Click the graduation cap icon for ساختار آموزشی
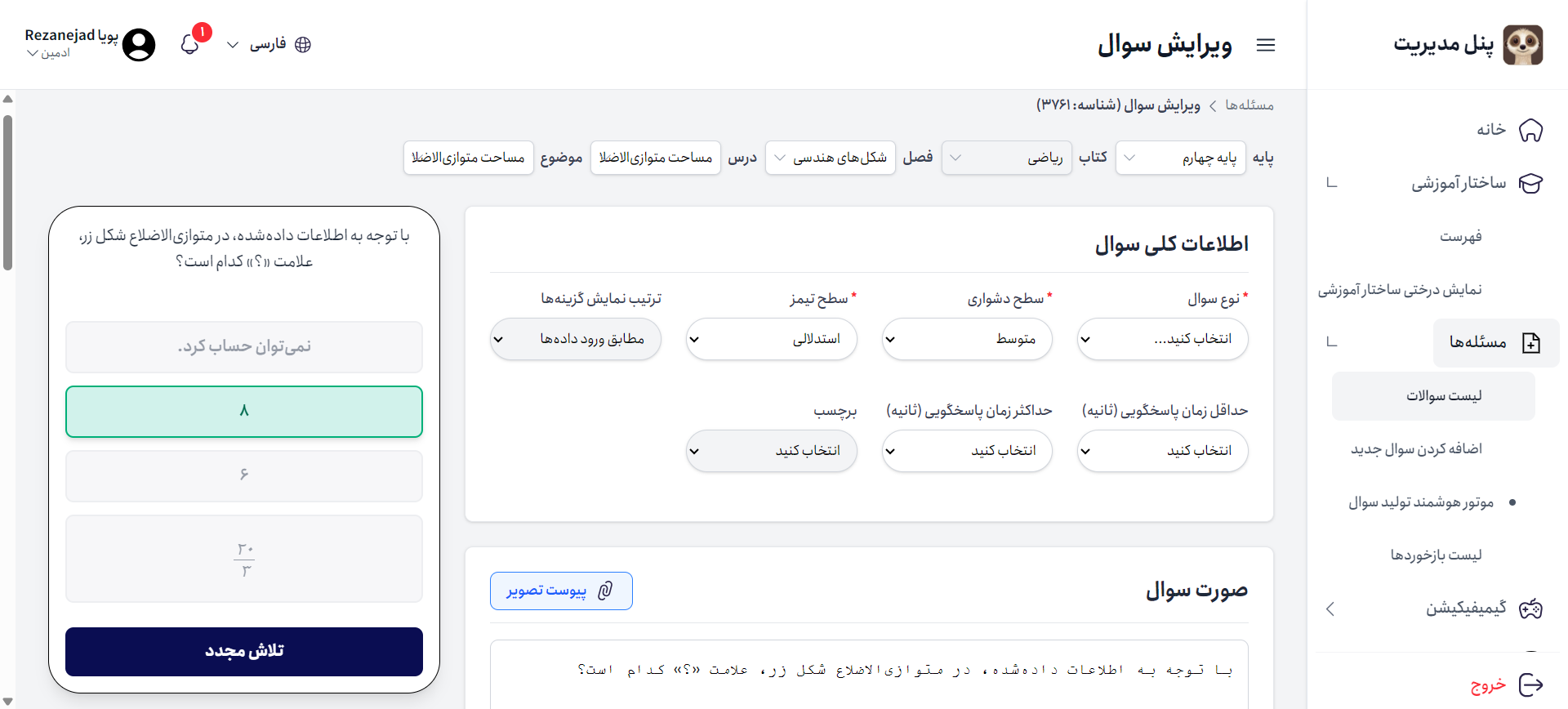This screenshot has height=709, width=1568. 1530,183
